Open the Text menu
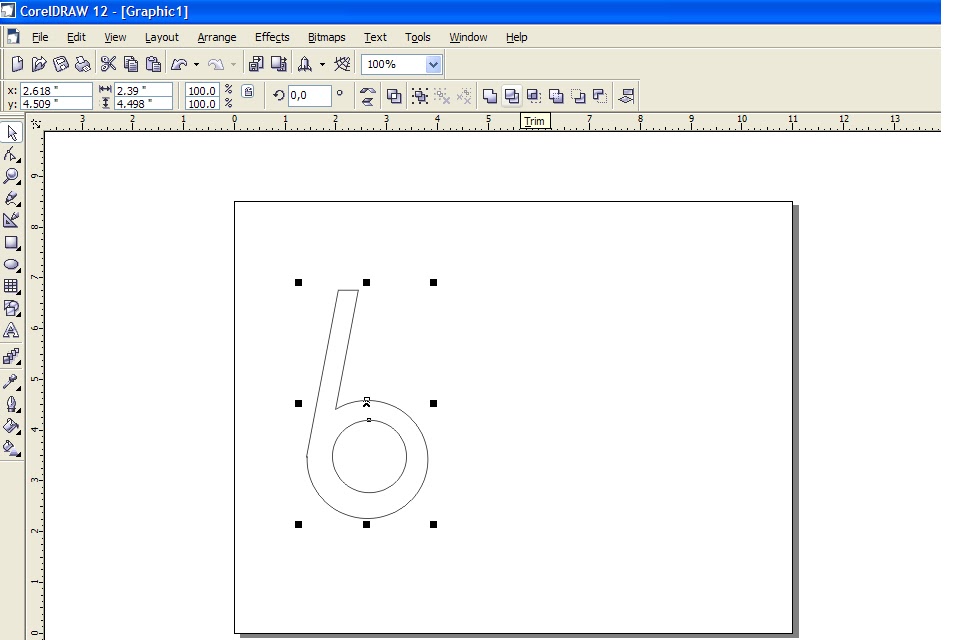954x640 pixels. pos(375,37)
